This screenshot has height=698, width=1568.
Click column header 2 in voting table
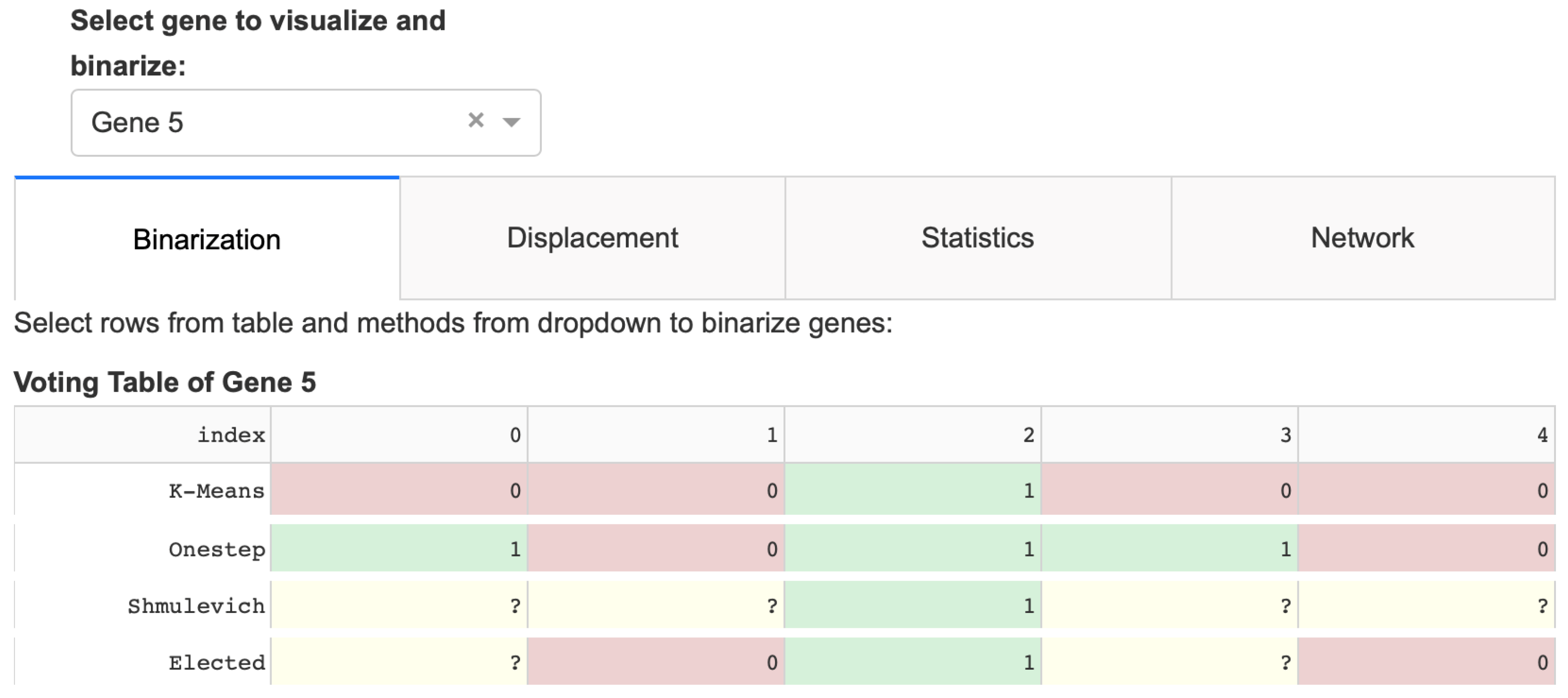913,435
